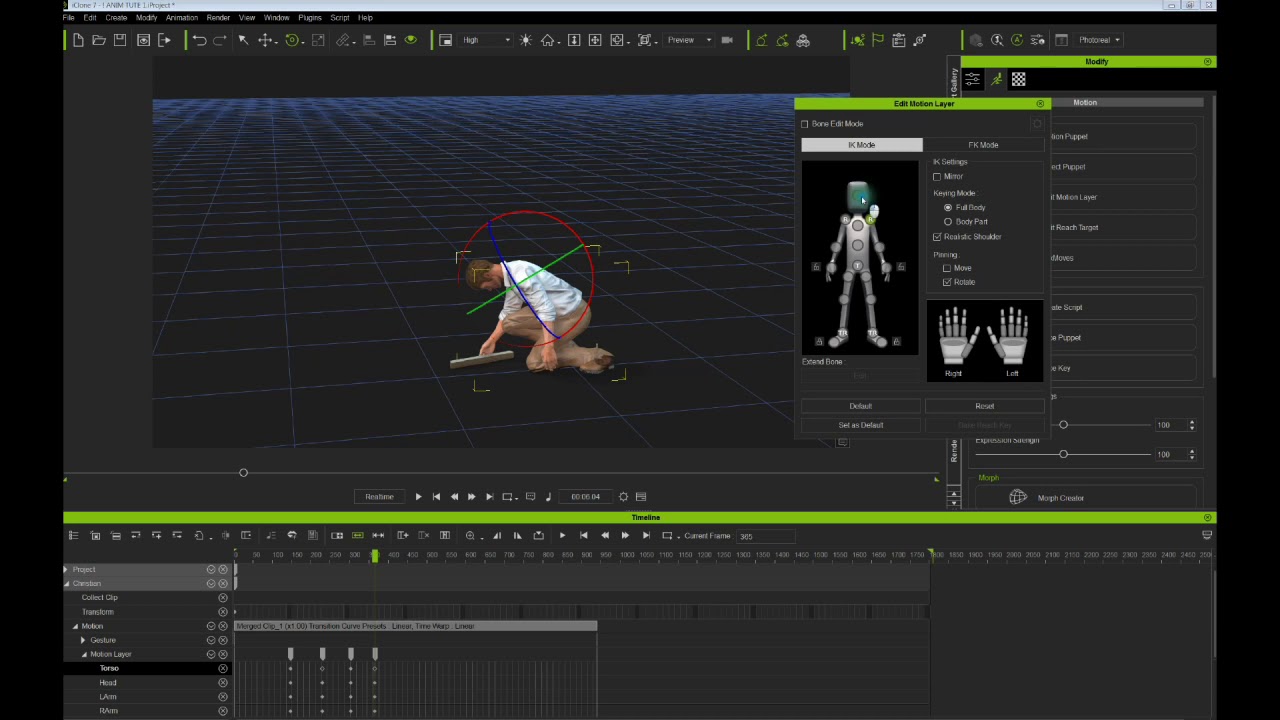Toggle the Realtime playback button
Viewport: 1280px width, 720px height.
point(379,496)
